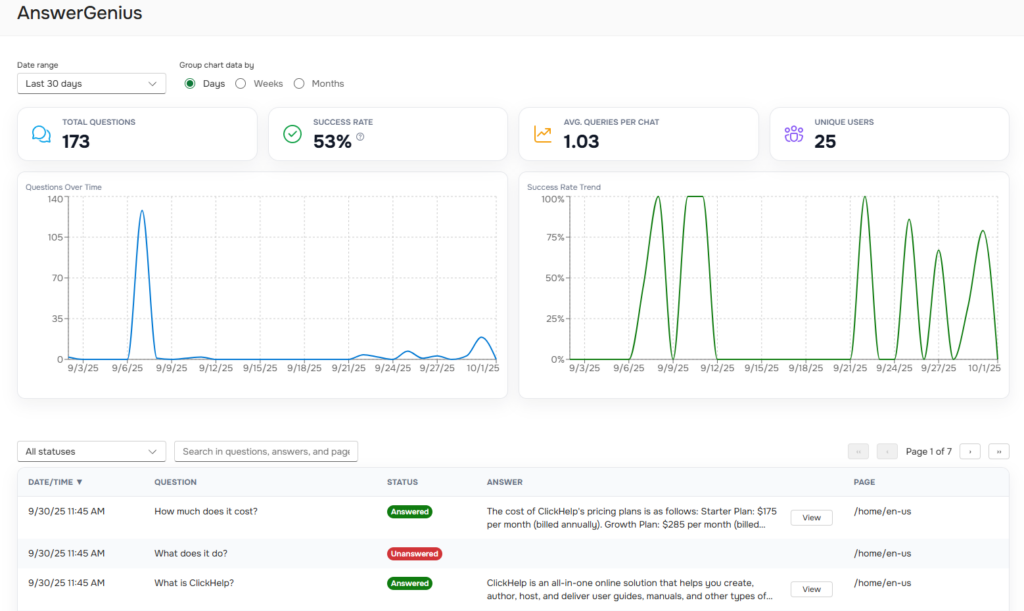Click the Success Rate checkmark icon
The image size is (1024, 611).
click(x=292, y=132)
